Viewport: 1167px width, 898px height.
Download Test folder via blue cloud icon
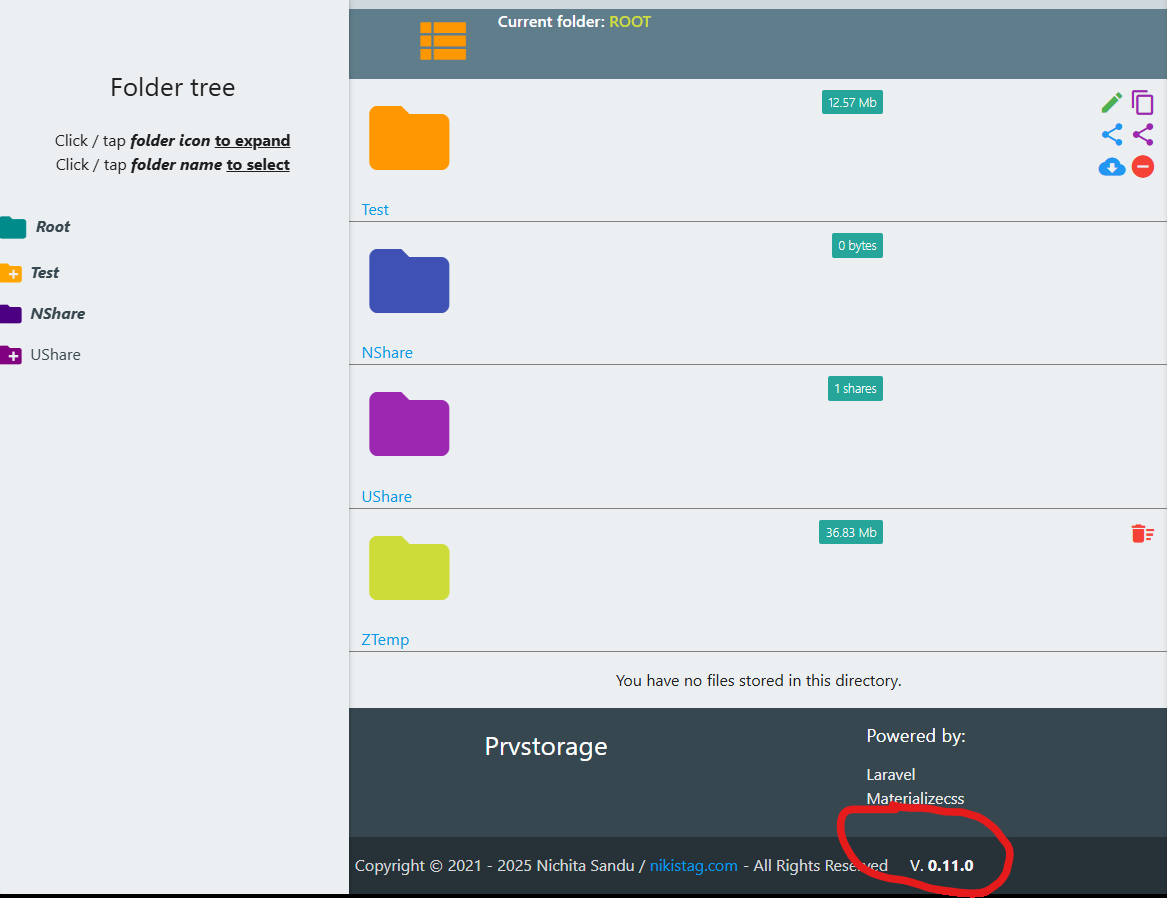(x=1111, y=167)
